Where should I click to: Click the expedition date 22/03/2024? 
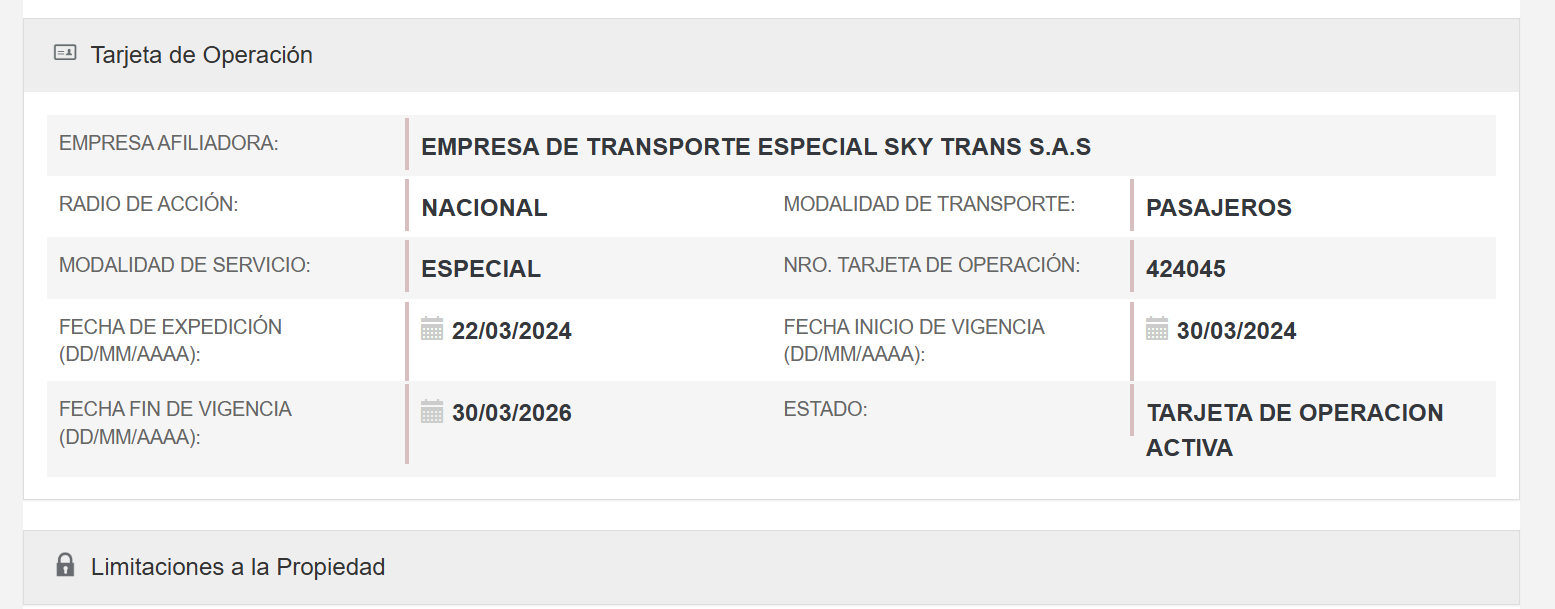(511, 331)
